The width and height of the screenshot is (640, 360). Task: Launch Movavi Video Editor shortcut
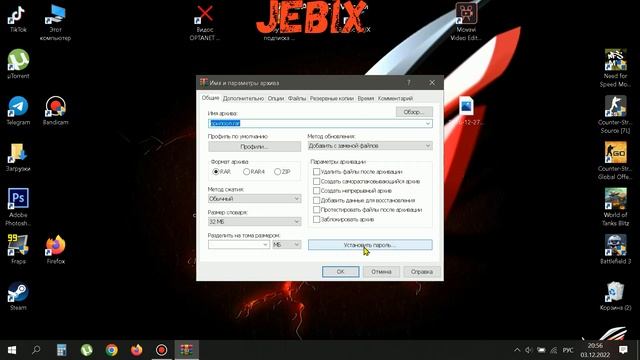[x=466, y=22]
